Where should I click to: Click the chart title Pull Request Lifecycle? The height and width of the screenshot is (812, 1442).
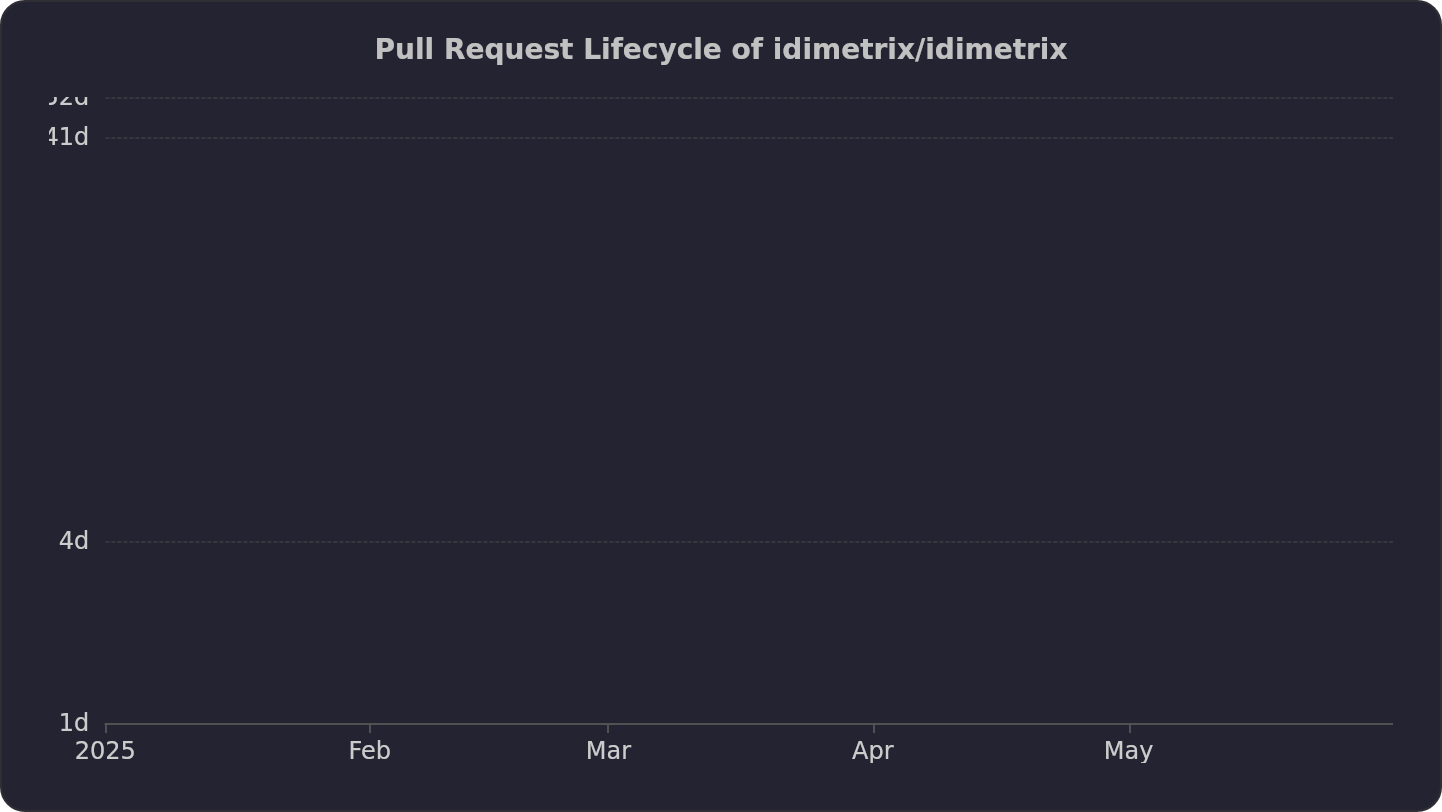pos(721,50)
